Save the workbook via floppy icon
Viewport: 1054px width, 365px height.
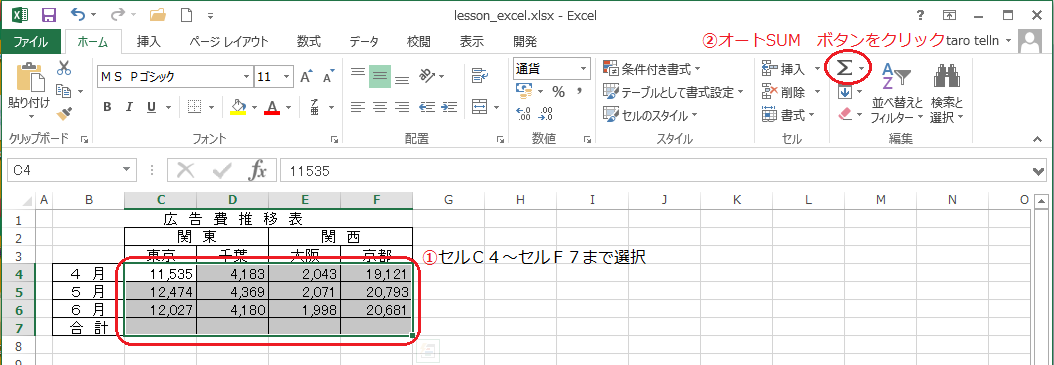[x=49, y=15]
